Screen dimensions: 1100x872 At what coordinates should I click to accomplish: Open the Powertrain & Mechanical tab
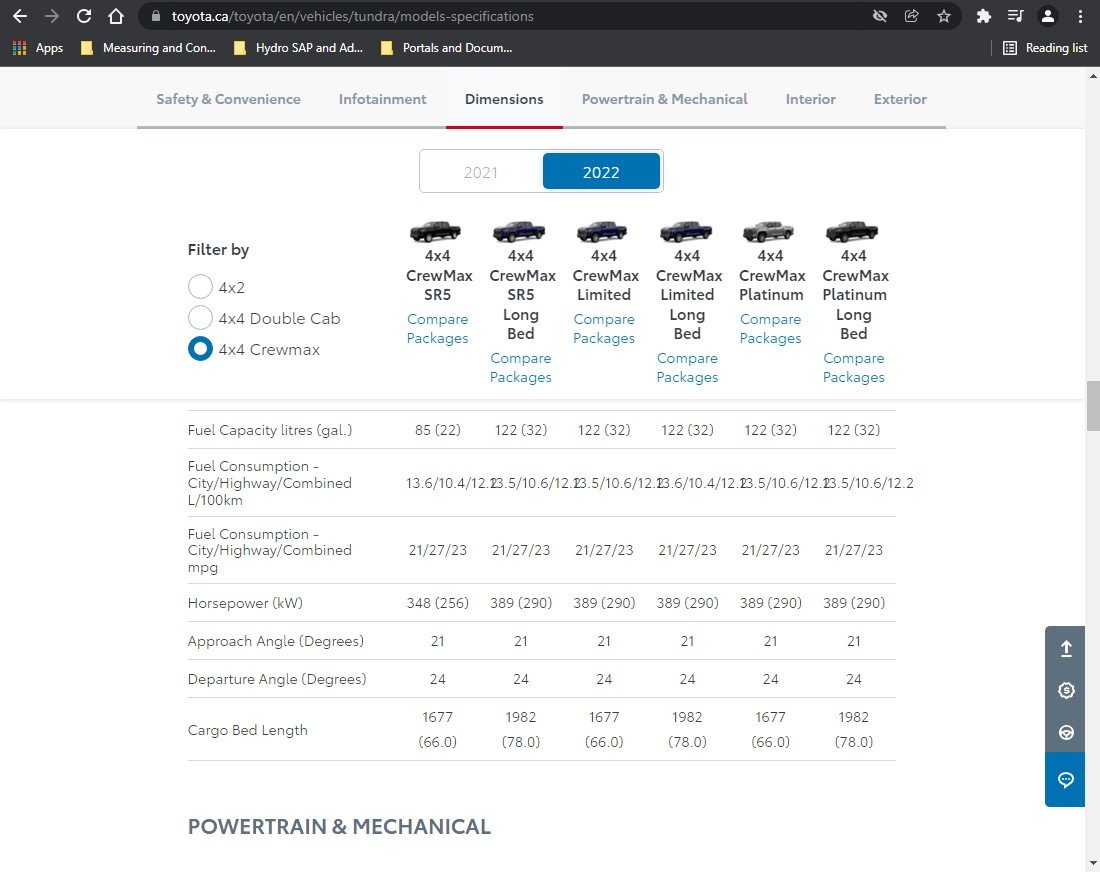(x=664, y=99)
